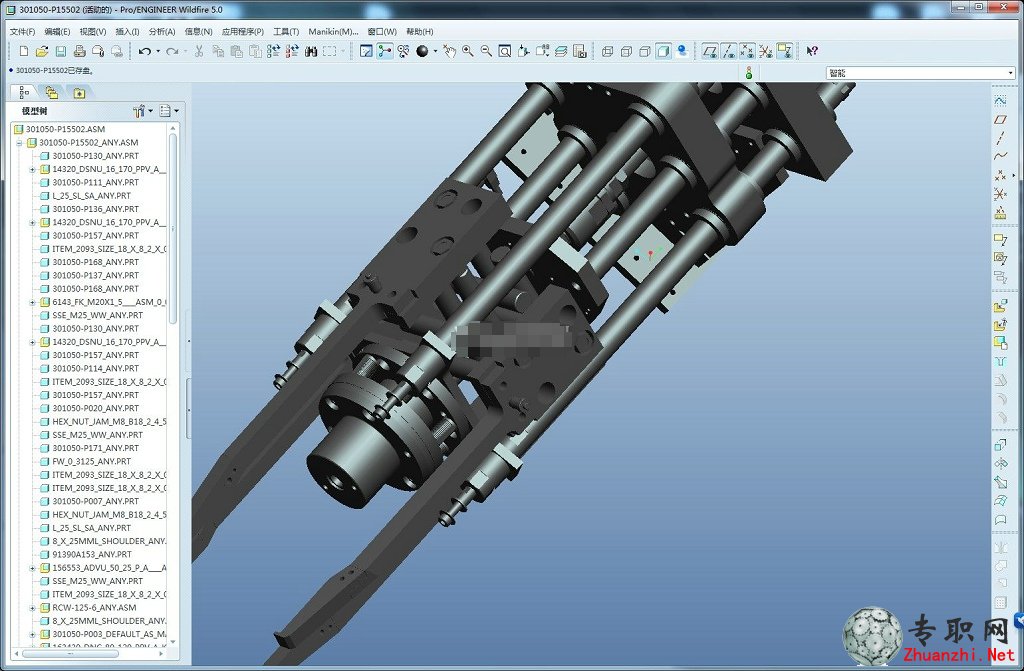Screen dimensions: 1024x671
Task: Open the 文件(F) menu
Action: (22, 31)
